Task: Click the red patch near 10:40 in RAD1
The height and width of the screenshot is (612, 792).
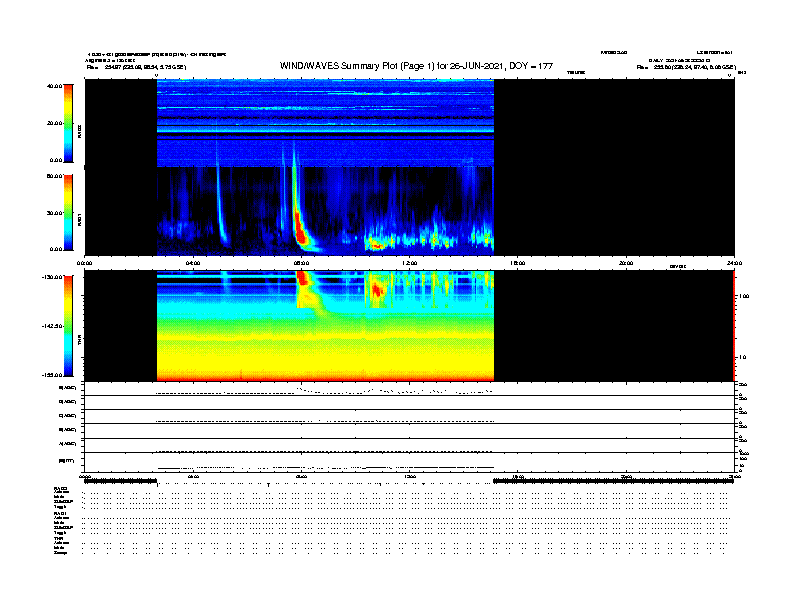Action: pos(376,246)
